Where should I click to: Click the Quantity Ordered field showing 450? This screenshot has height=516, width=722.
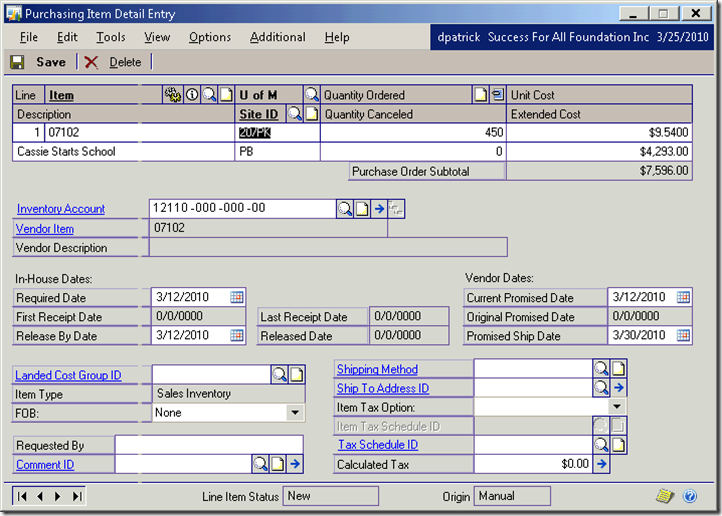click(x=413, y=133)
